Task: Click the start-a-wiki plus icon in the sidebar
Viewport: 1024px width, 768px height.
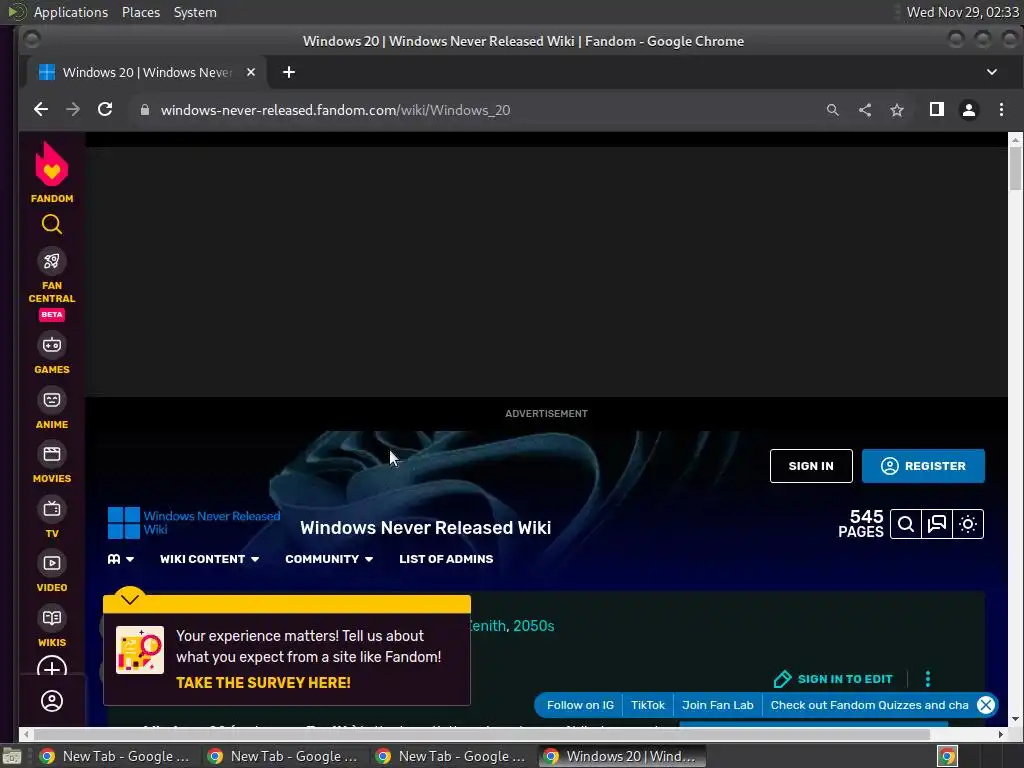Action: click(x=52, y=667)
